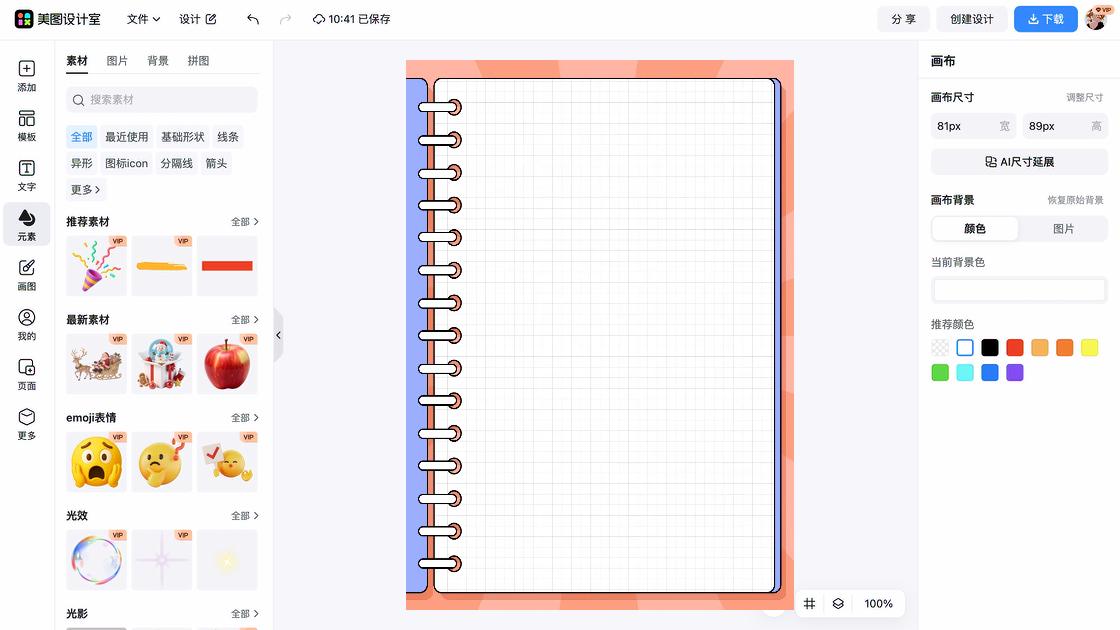Select the snow globe gift material

click(x=161, y=364)
